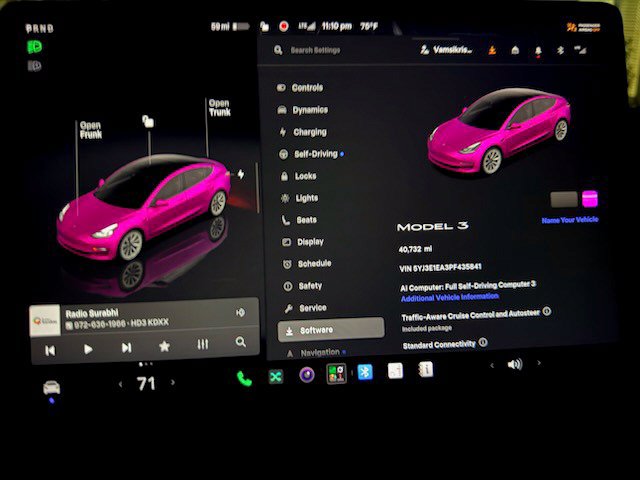Tap the lock icon in the status bar

pyautogui.click(x=264, y=27)
